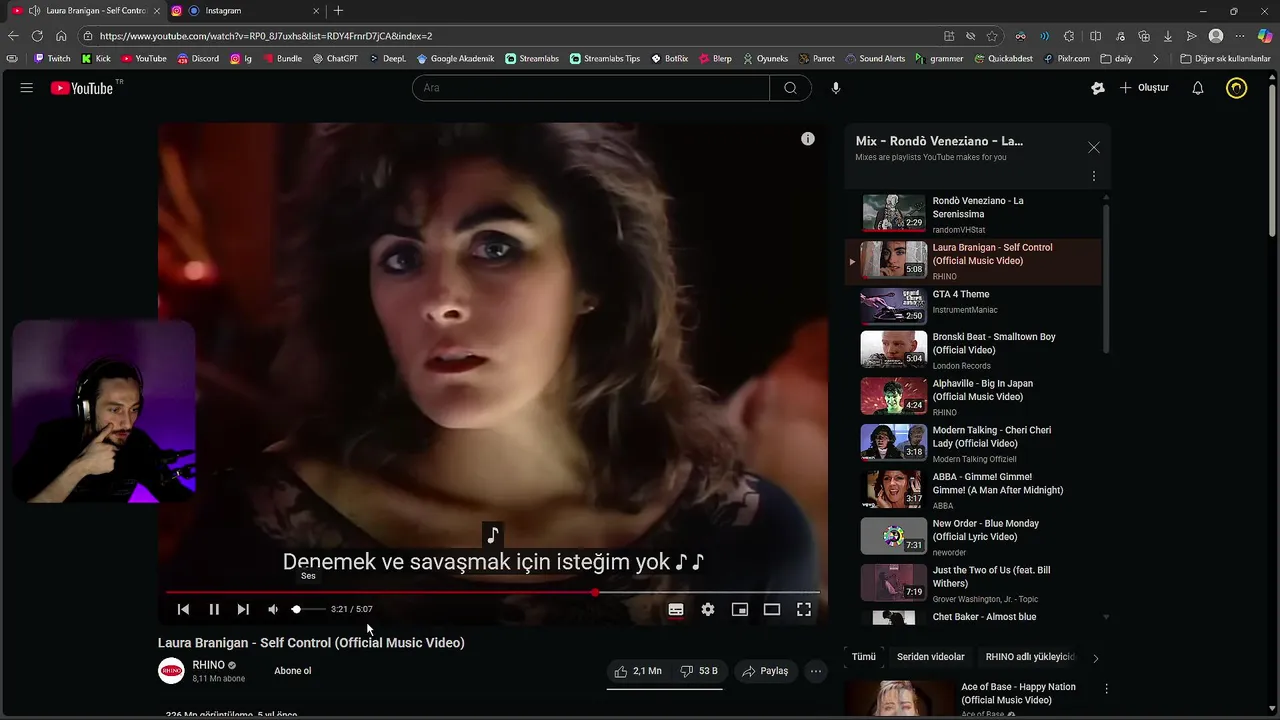Open the browser downloads icon
Image resolution: width=1280 pixels, height=720 pixels.
click(1168, 36)
